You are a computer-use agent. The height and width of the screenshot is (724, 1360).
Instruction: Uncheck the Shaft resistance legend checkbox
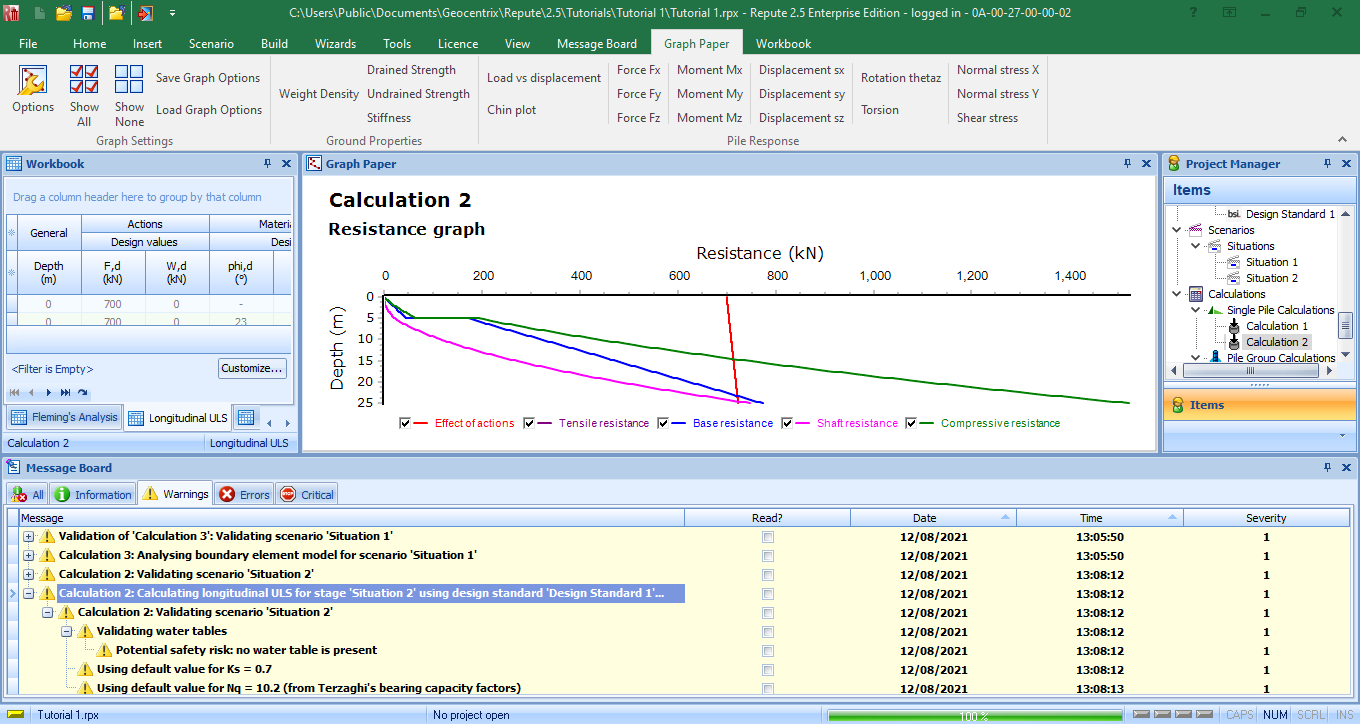tap(787, 424)
